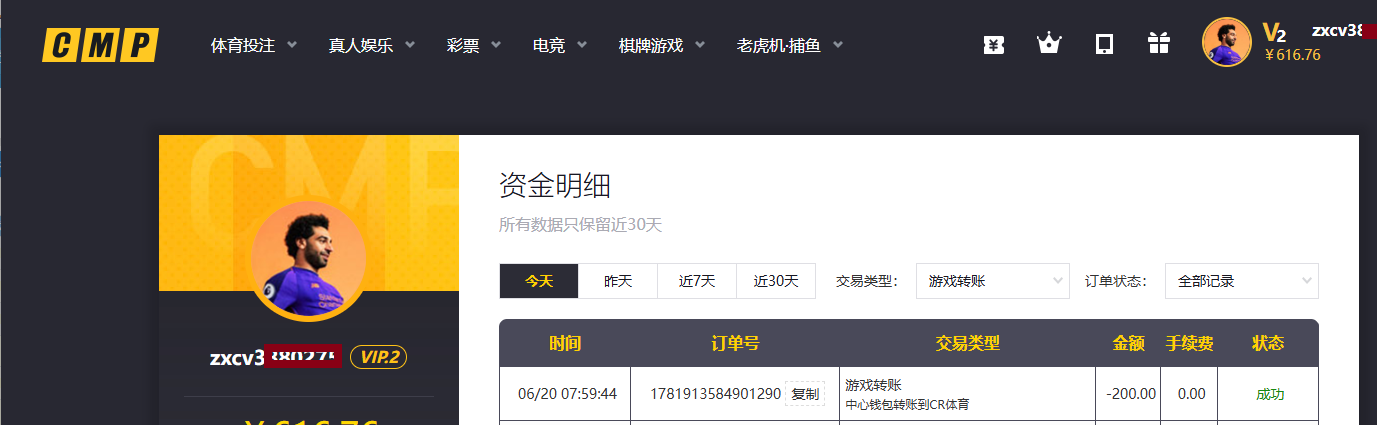Open 交易类型 dropdown showing 游戏转账
The width and height of the screenshot is (1377, 425).
pos(993,281)
